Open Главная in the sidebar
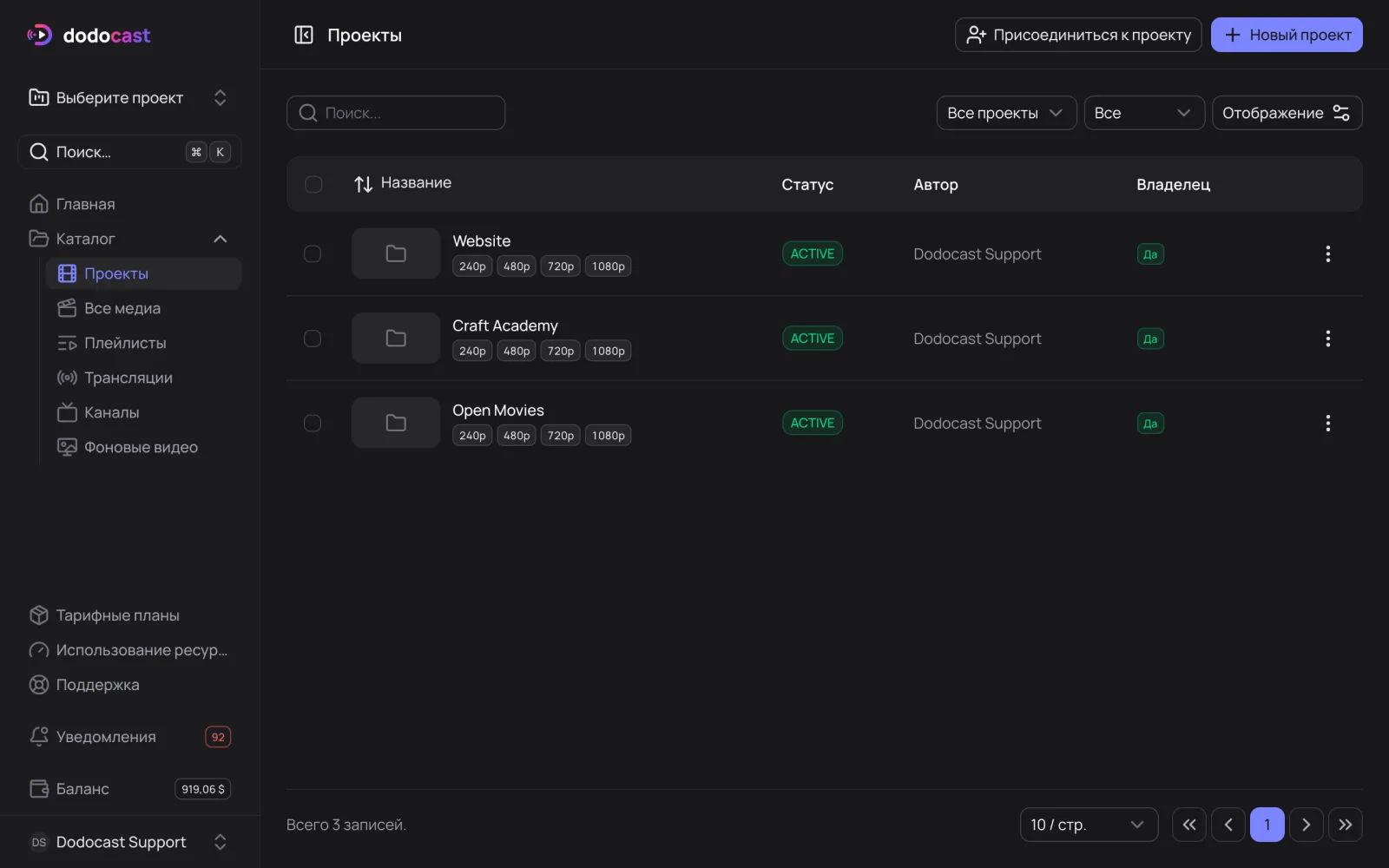The width and height of the screenshot is (1389, 868). pyautogui.click(x=129, y=204)
